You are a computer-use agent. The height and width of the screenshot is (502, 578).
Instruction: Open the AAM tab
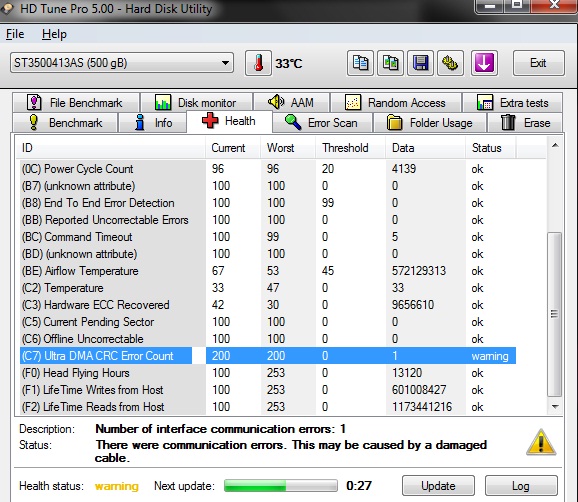coord(292,102)
